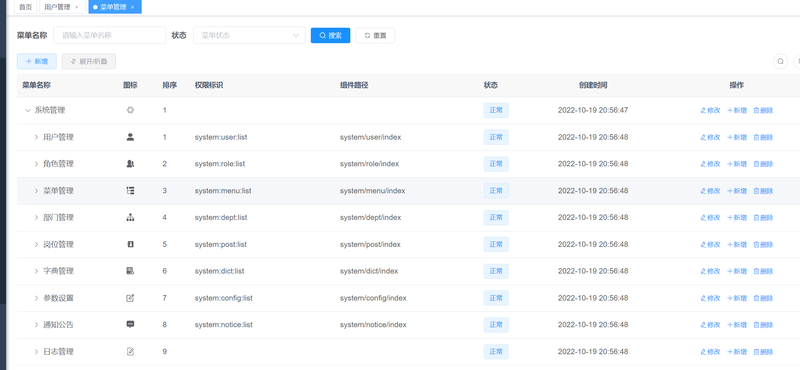Viewport: 800px width, 370px height.
Task: Click 修改 in the 用户管理 row
Action: [710, 137]
